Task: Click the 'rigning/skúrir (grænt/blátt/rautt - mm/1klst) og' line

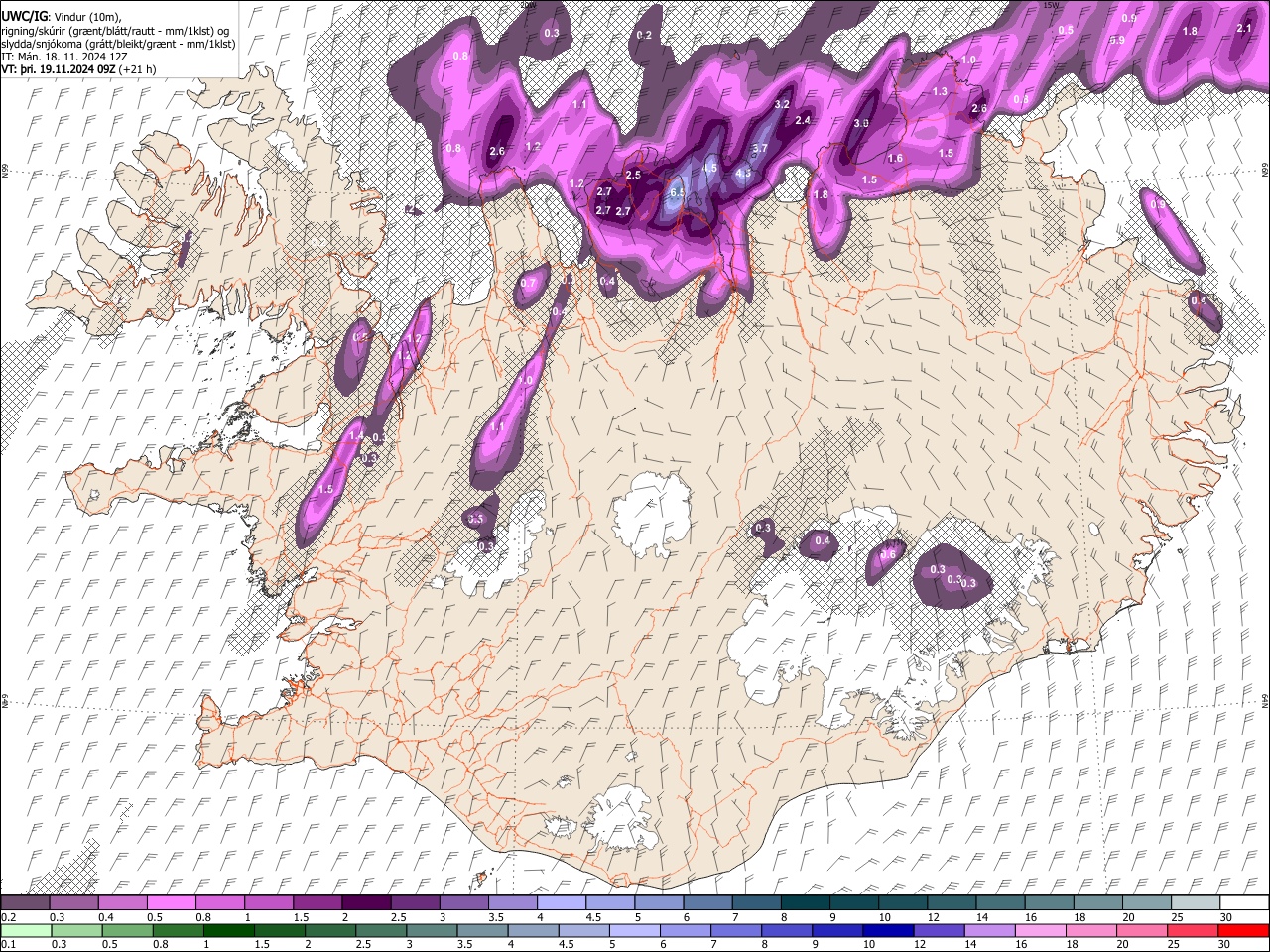Action: coord(115,31)
